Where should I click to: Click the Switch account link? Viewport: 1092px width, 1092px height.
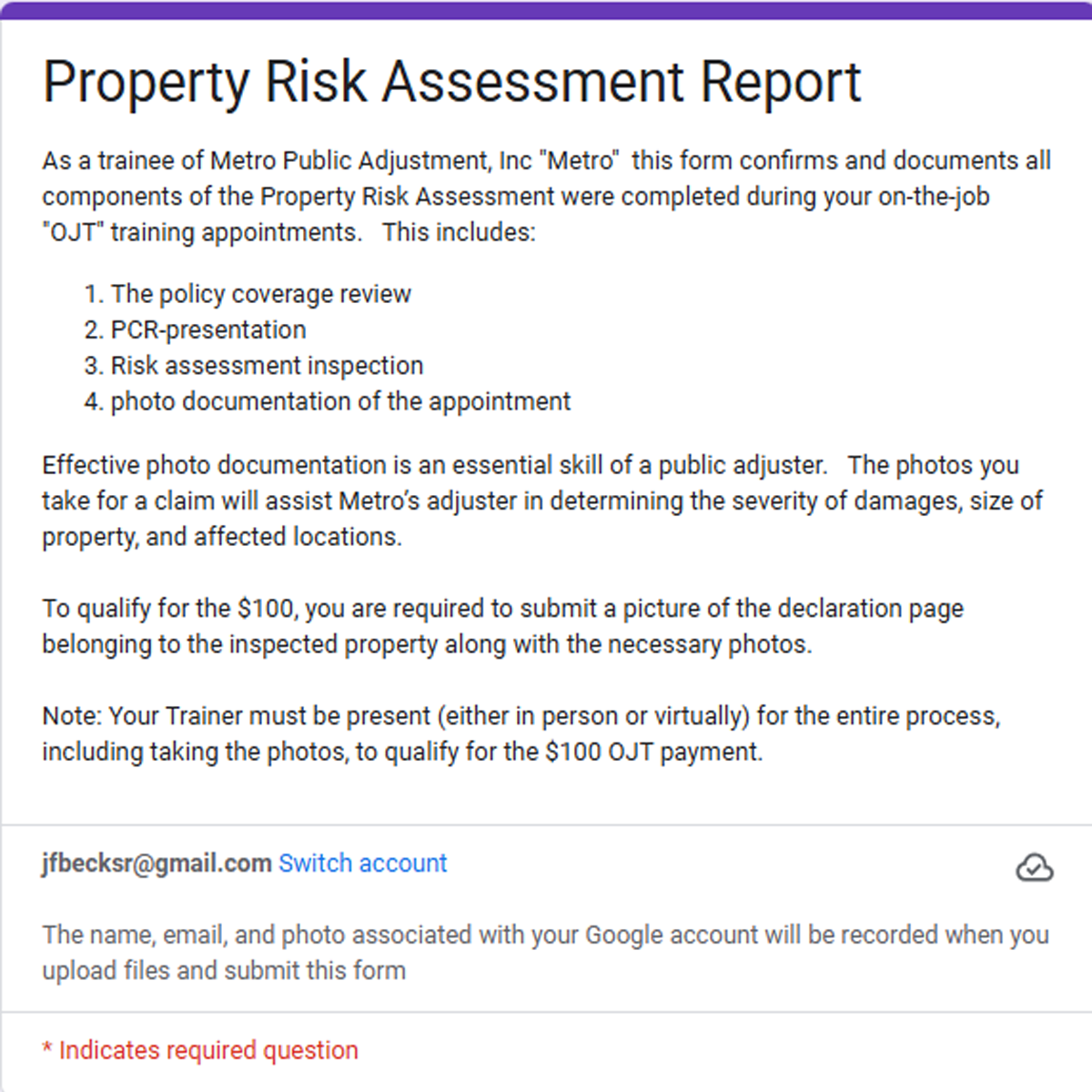[362, 863]
